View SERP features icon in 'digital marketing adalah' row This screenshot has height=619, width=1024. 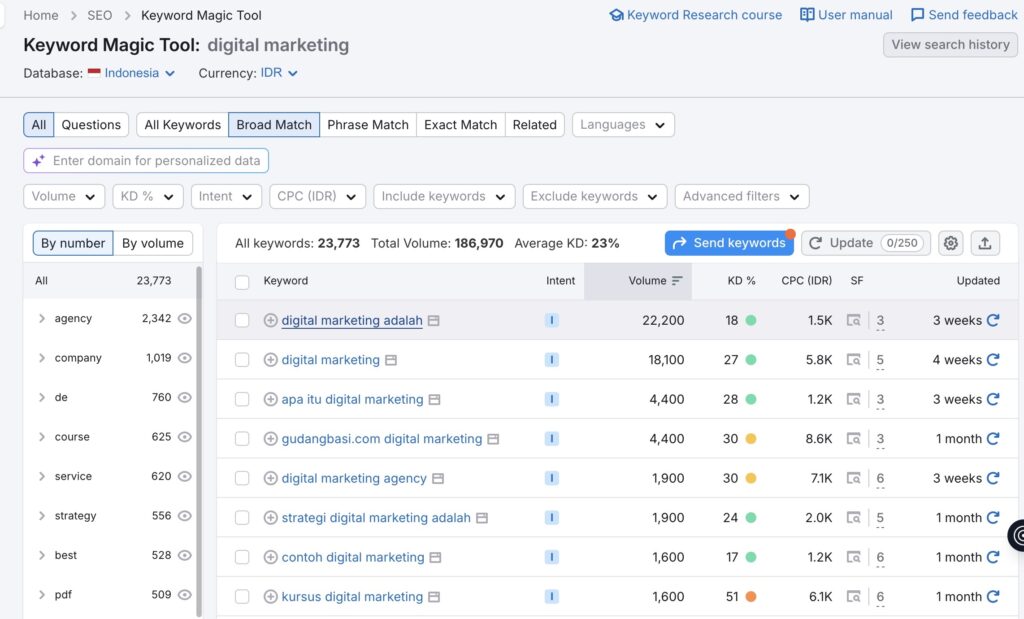[x=854, y=321]
